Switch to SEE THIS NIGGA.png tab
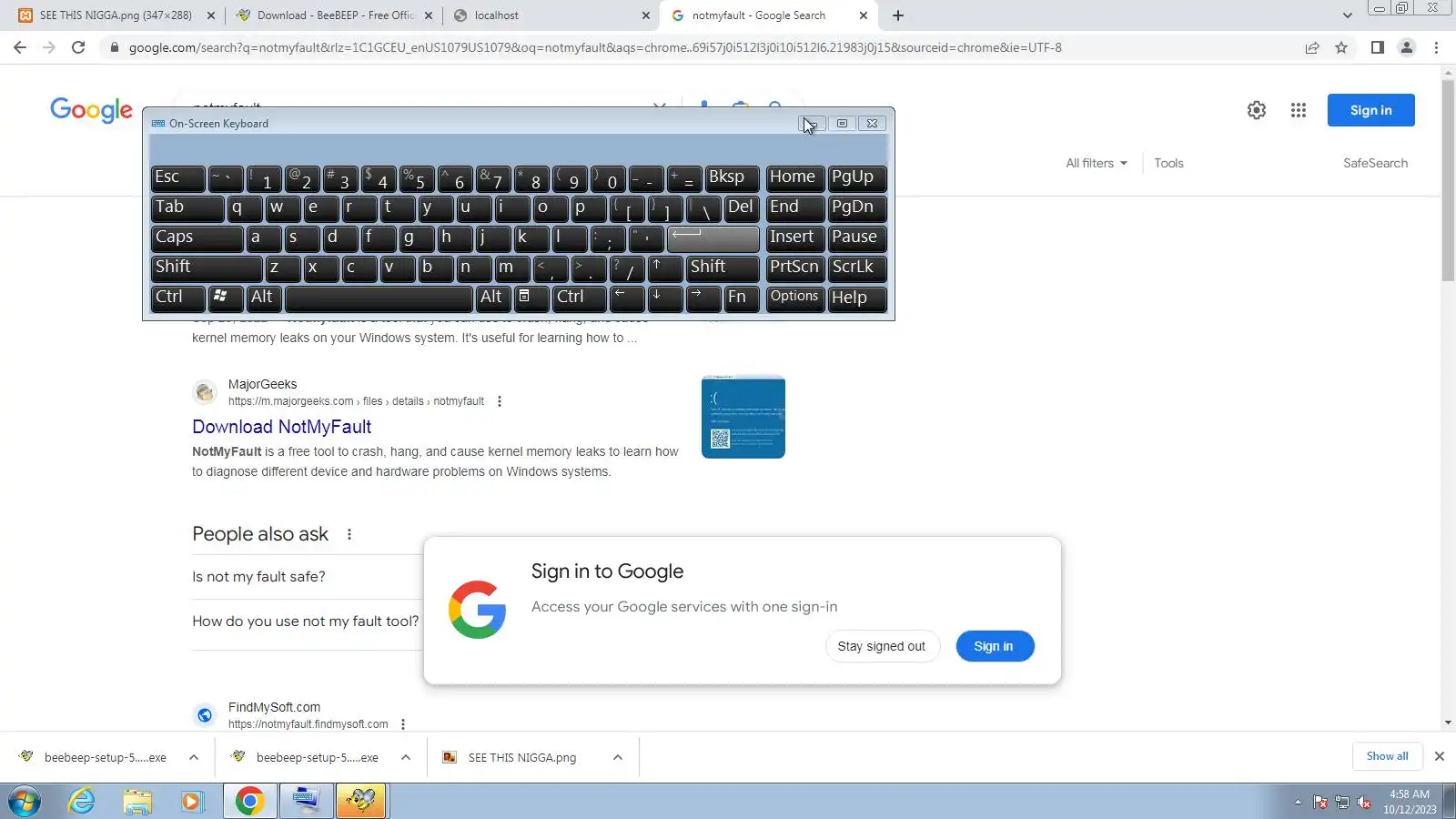Viewport: 1456px width, 819px height. [x=116, y=15]
